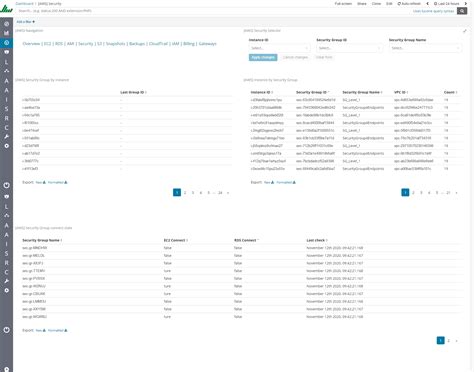Open Overview in AWS navigation
474x372 pixels.
coord(31,44)
